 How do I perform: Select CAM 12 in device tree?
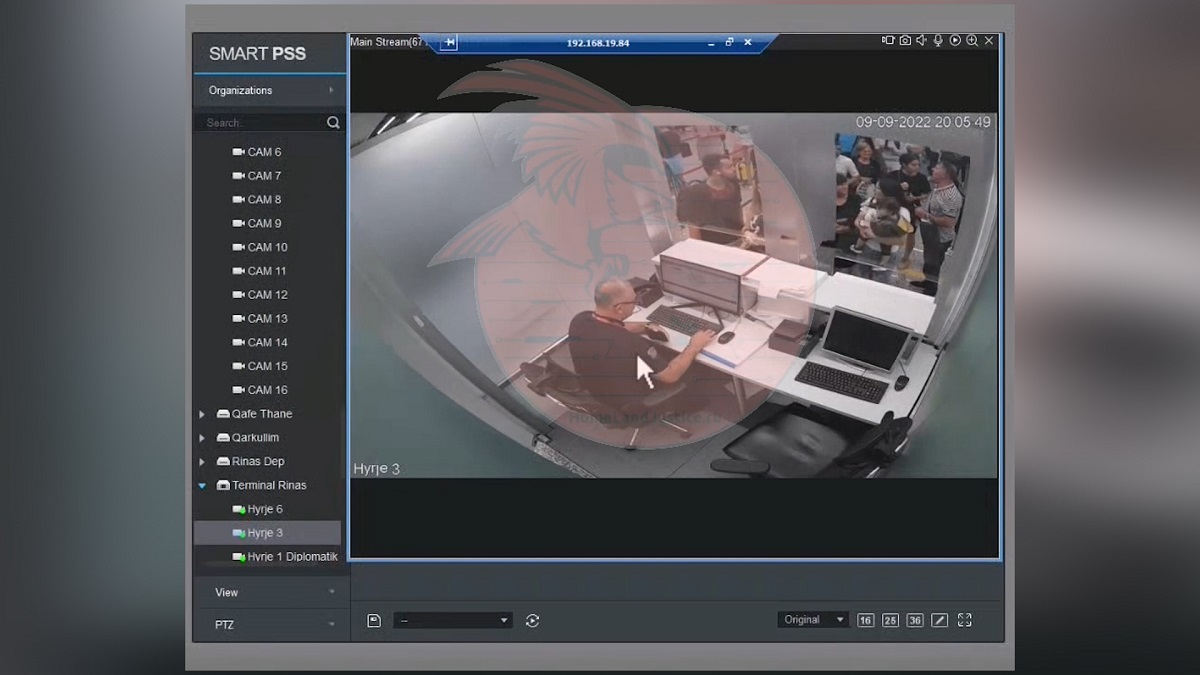[x=267, y=295]
